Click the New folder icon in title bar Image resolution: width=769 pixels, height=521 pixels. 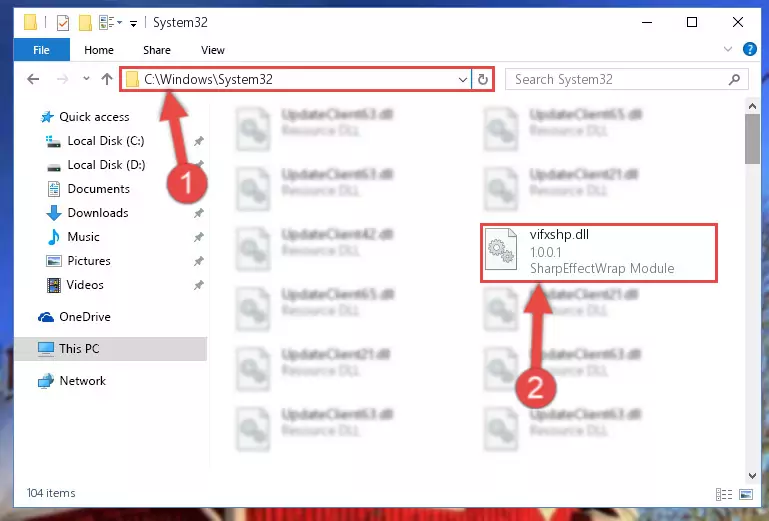point(85,23)
